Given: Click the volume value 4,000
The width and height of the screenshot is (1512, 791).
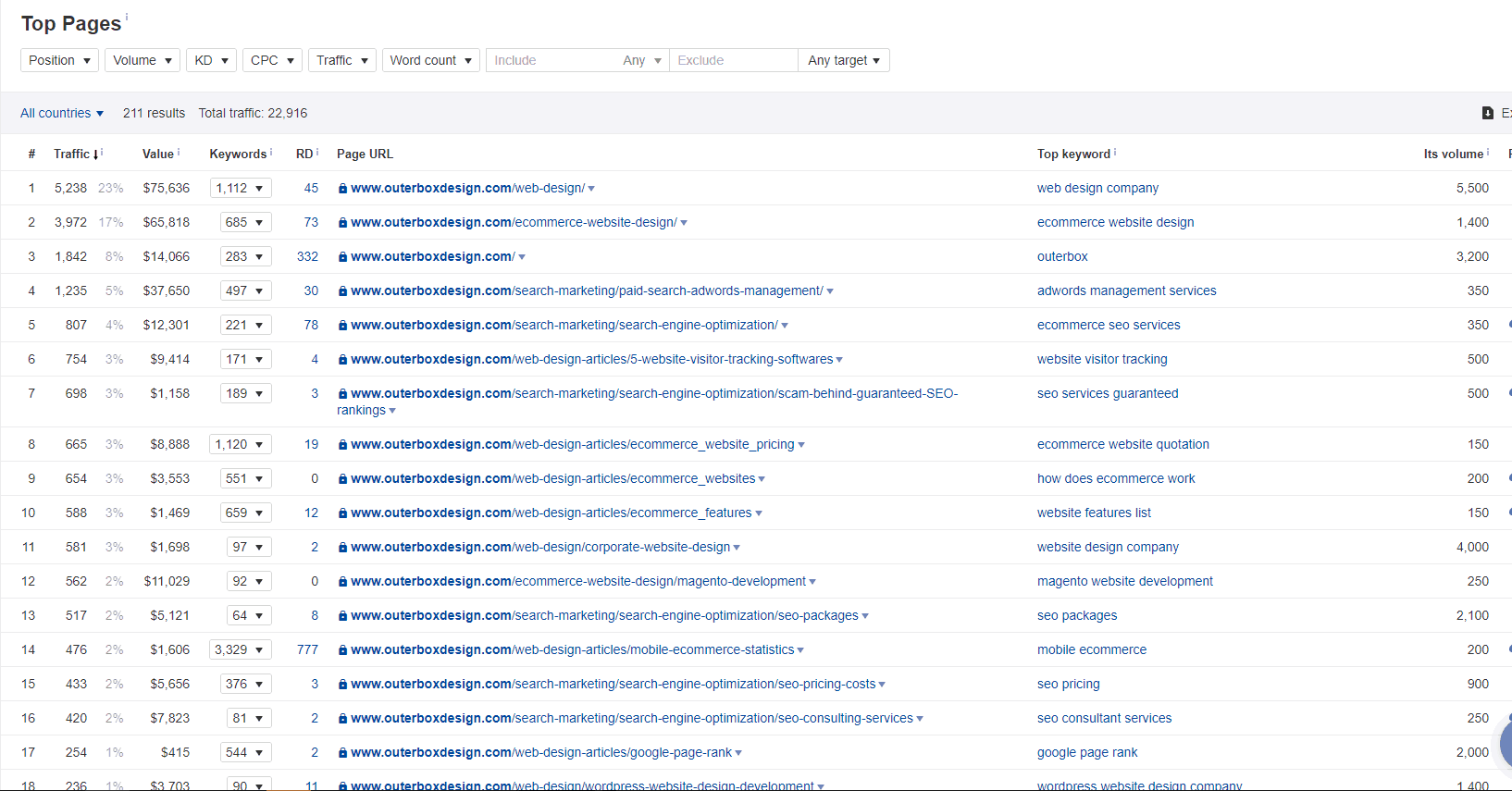Looking at the screenshot, I should click(x=1472, y=547).
